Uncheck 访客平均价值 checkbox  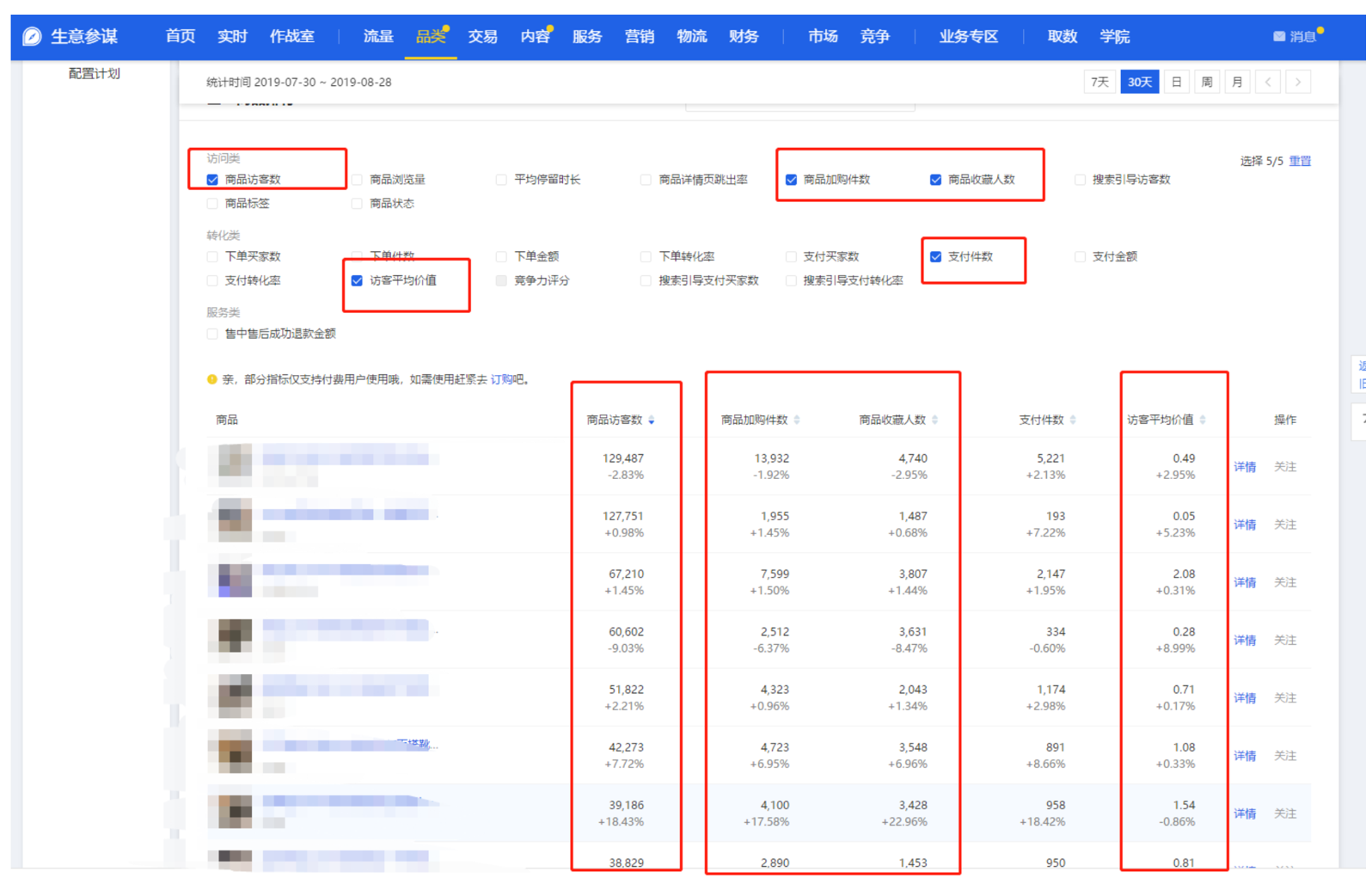point(357,281)
